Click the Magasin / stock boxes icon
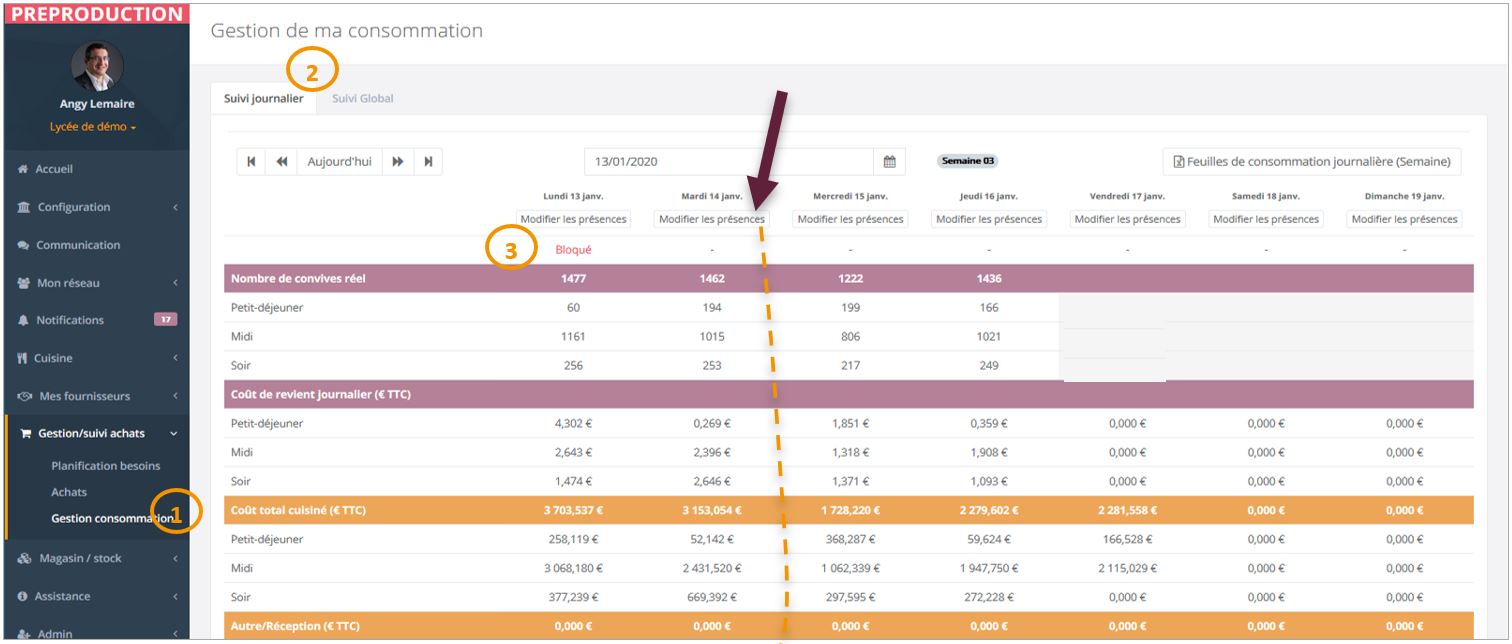 point(25,558)
